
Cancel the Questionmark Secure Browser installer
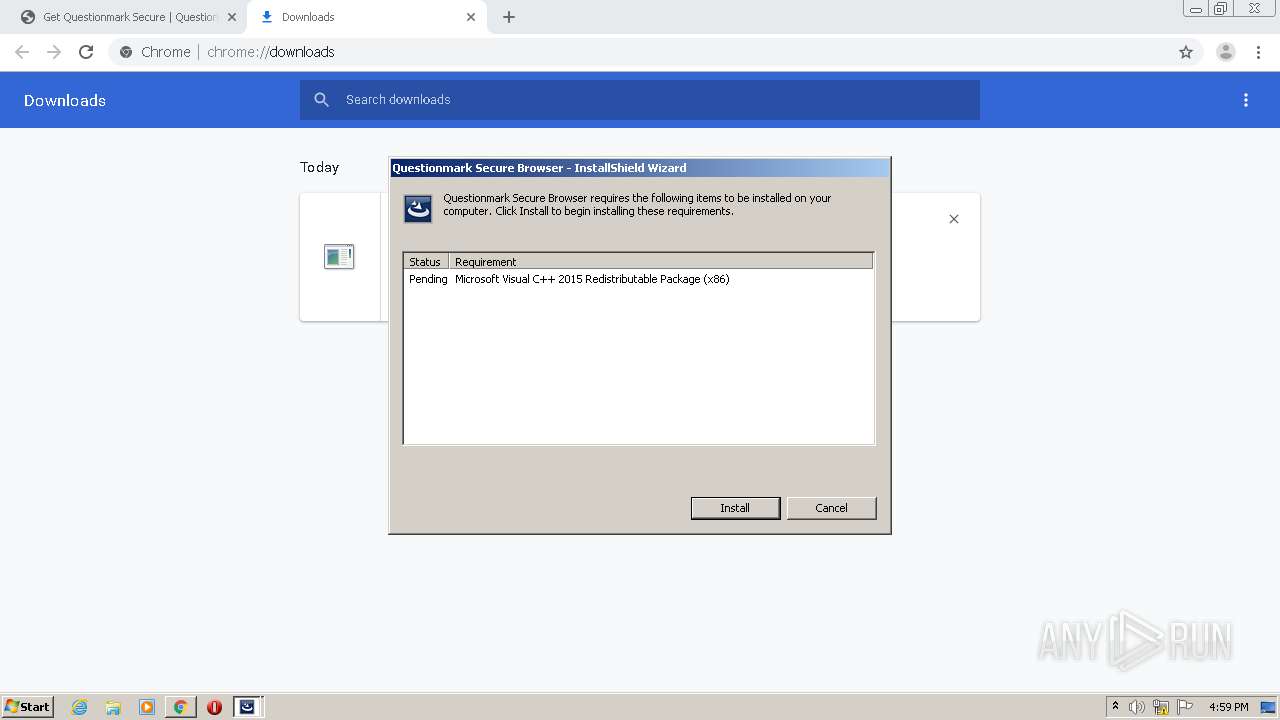(x=831, y=508)
